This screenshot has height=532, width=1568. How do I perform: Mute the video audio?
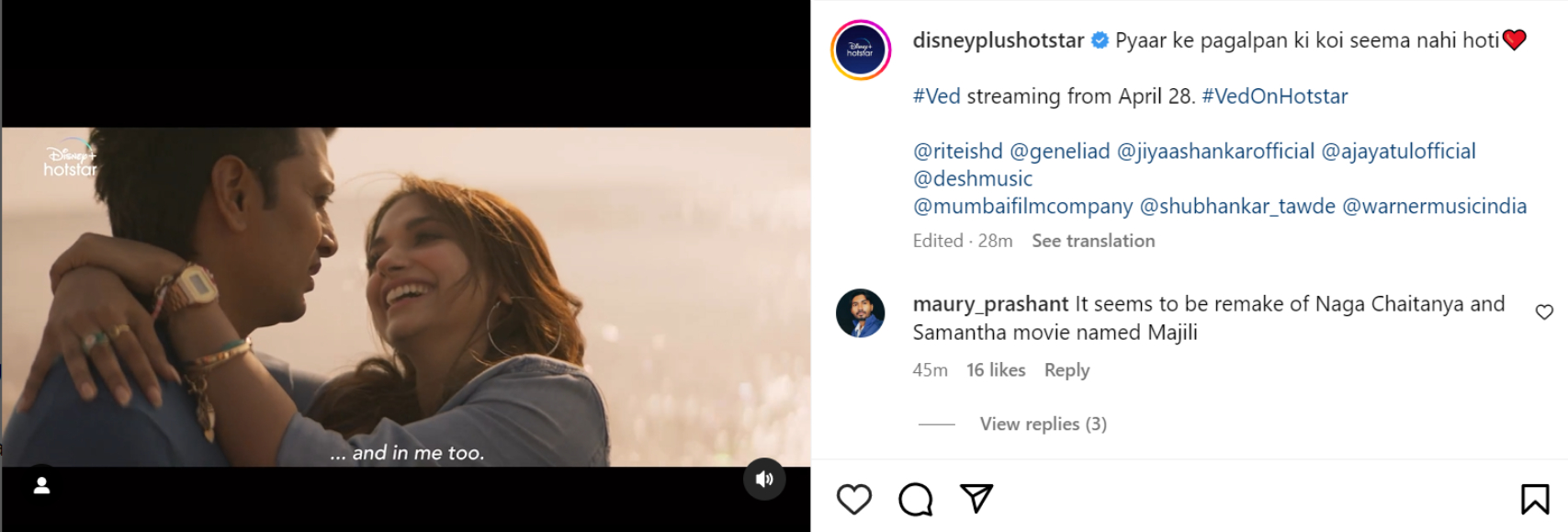[764, 479]
